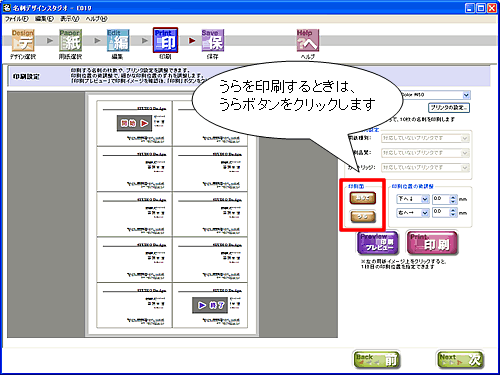Click the Next 次 button
The height and width of the screenshot is (375, 500).
click(x=460, y=360)
